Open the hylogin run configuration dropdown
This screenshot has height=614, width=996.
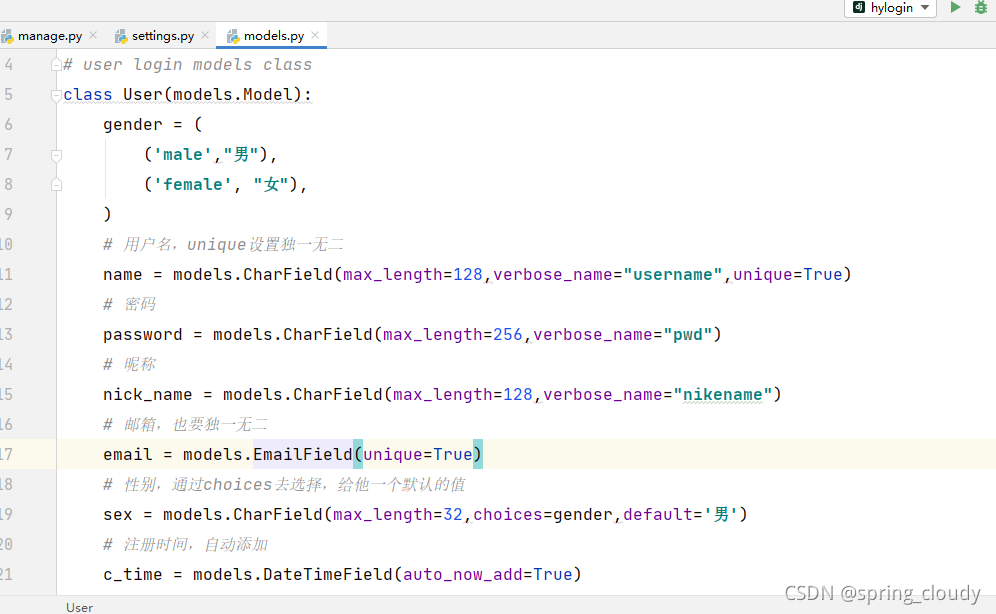pos(891,8)
